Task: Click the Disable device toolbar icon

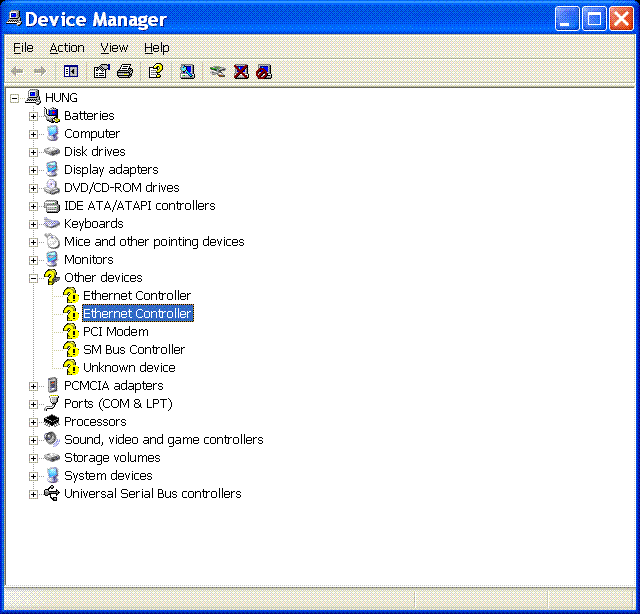Action: coord(264,71)
